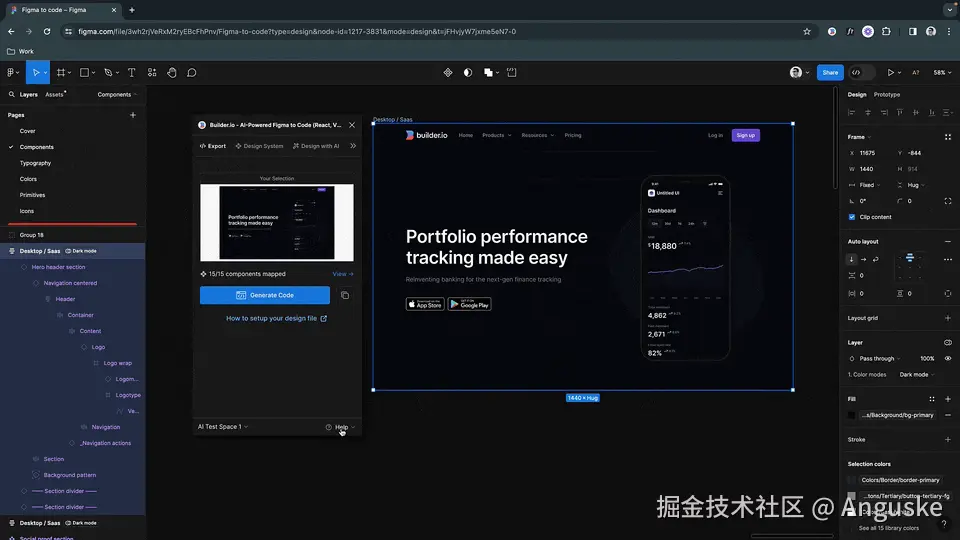Open the Resources tool
Image resolution: width=960 pixels, height=540 pixels.
[152, 72]
